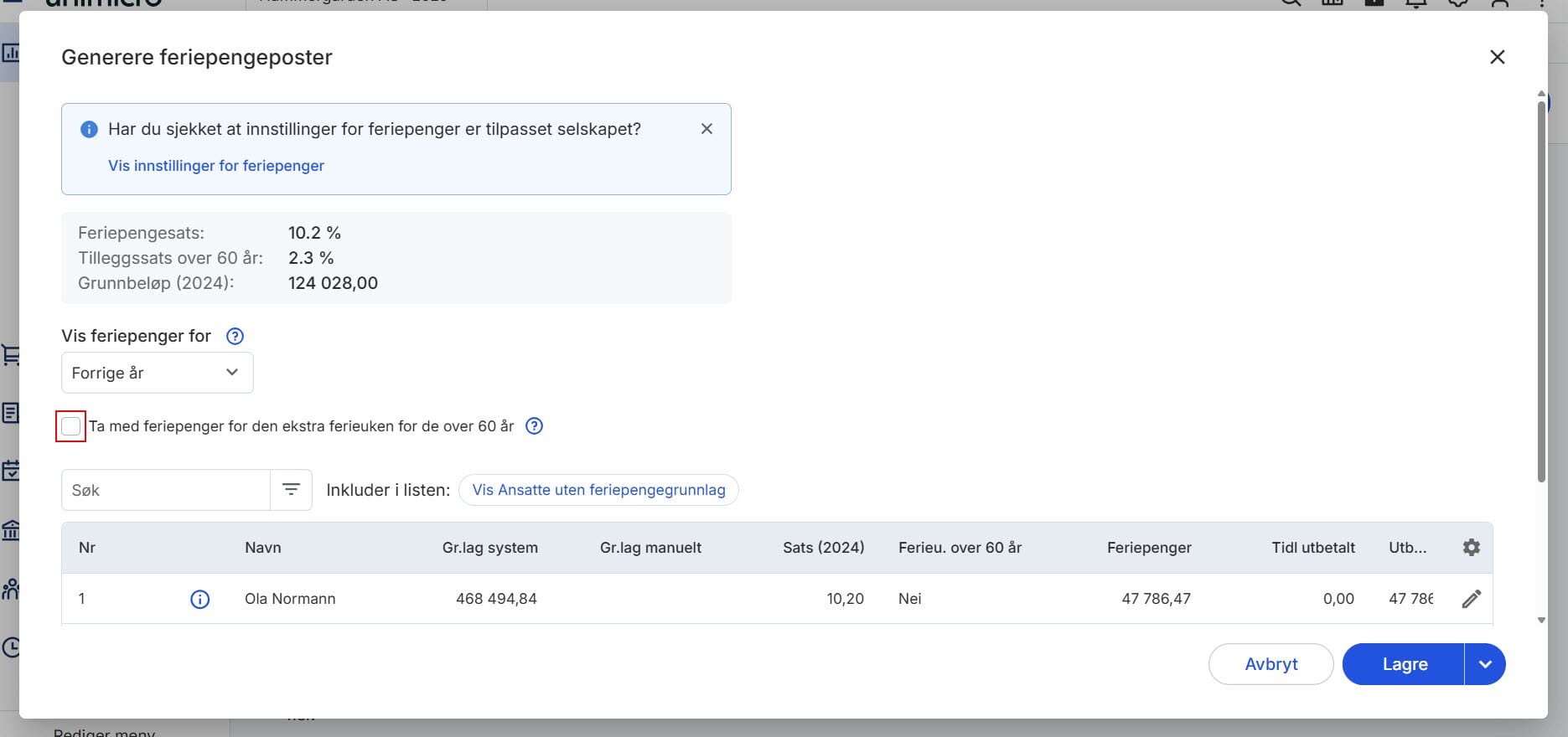
Task: Open the 'Forrige år' dropdown
Action: click(157, 373)
